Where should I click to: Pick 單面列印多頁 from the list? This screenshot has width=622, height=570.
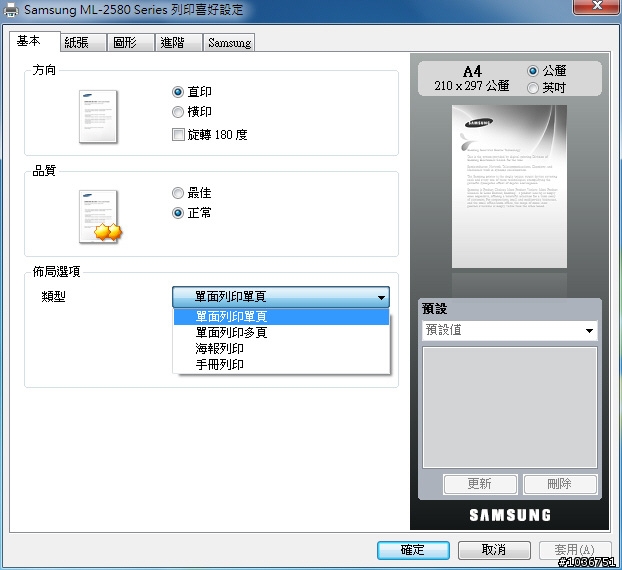tap(281, 332)
